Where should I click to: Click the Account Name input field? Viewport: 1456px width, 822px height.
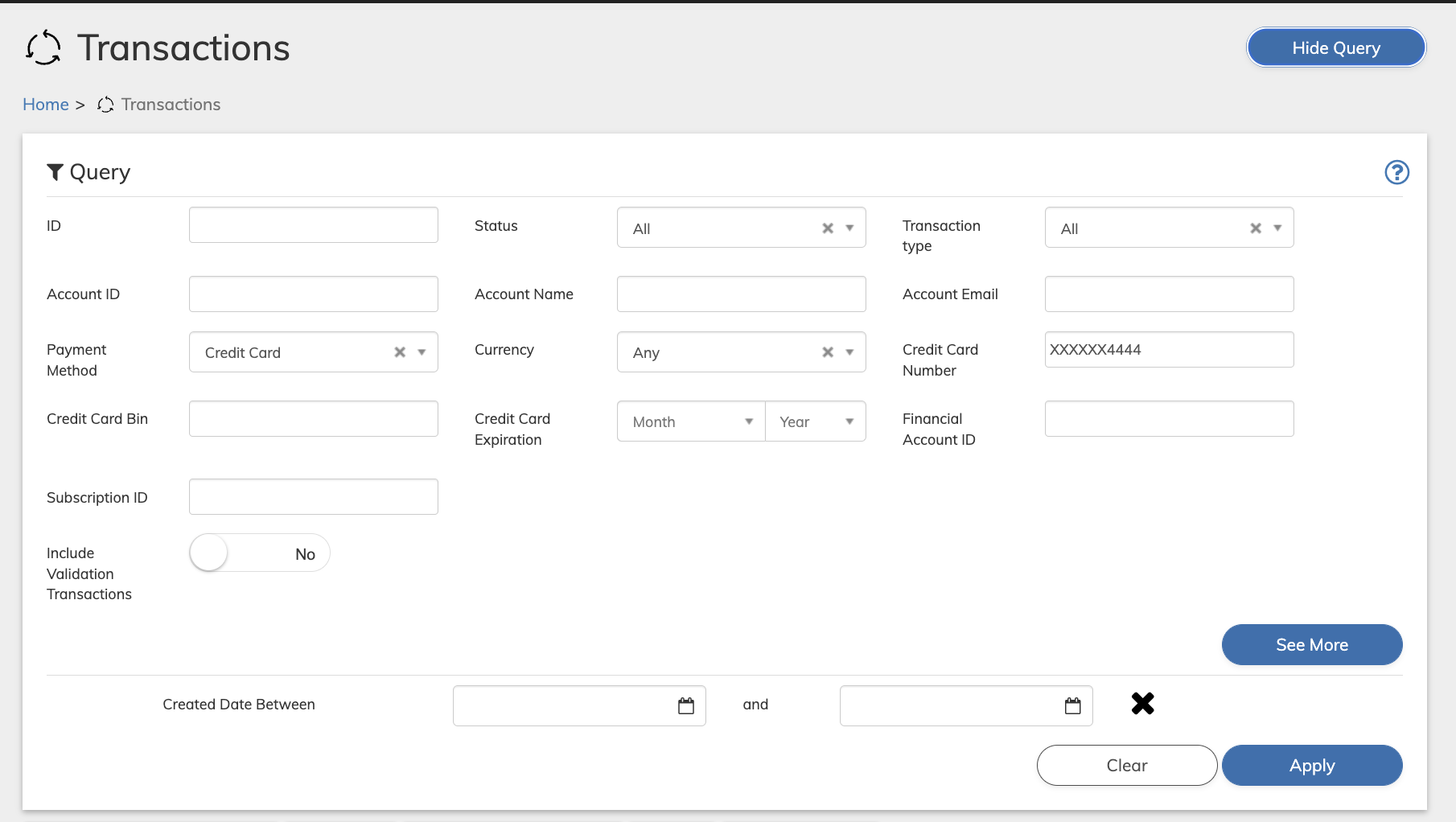[x=742, y=294]
